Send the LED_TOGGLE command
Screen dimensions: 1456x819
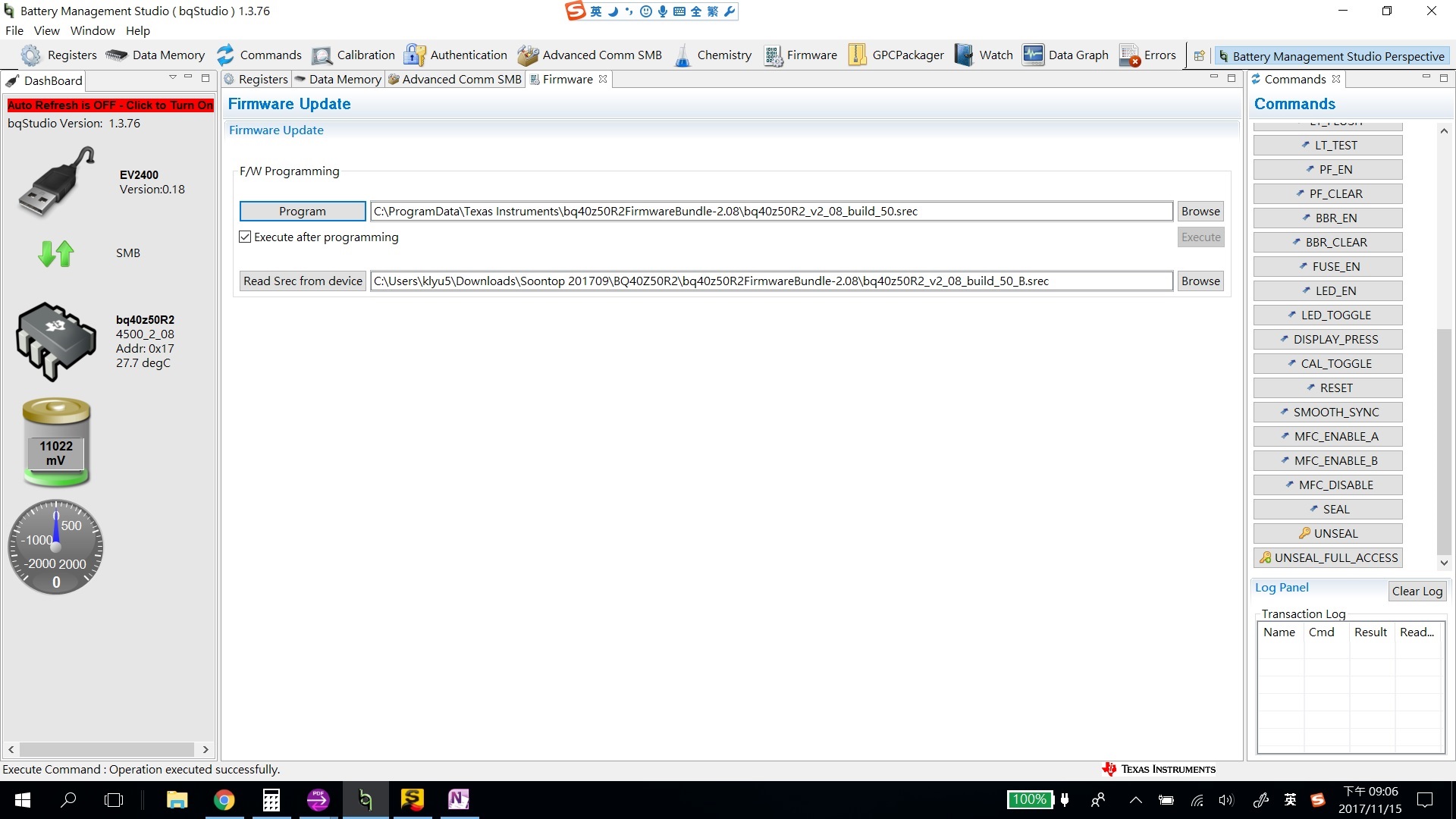click(1328, 315)
